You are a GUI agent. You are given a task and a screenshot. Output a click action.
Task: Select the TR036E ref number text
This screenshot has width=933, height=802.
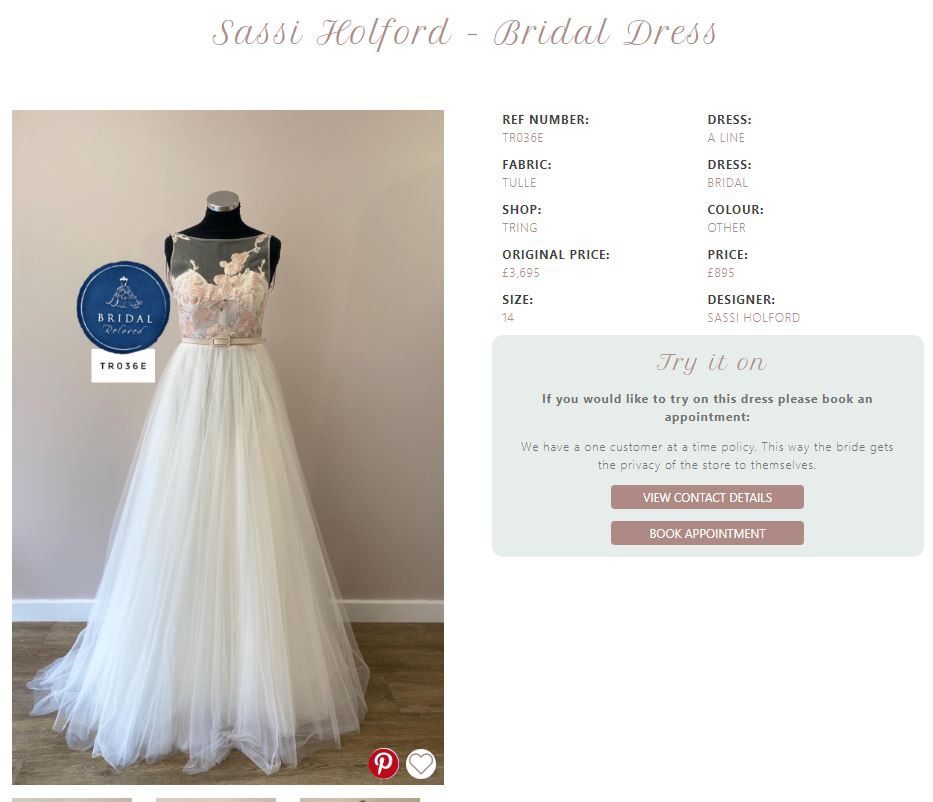tap(522, 138)
